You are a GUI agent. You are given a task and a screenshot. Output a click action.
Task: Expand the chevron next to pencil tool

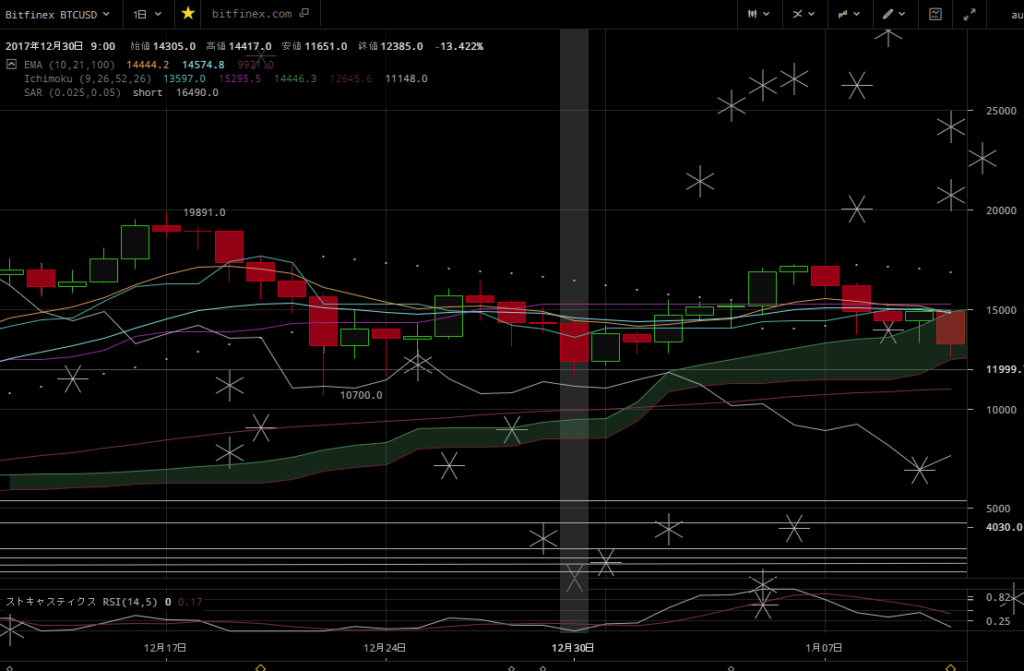[902, 14]
